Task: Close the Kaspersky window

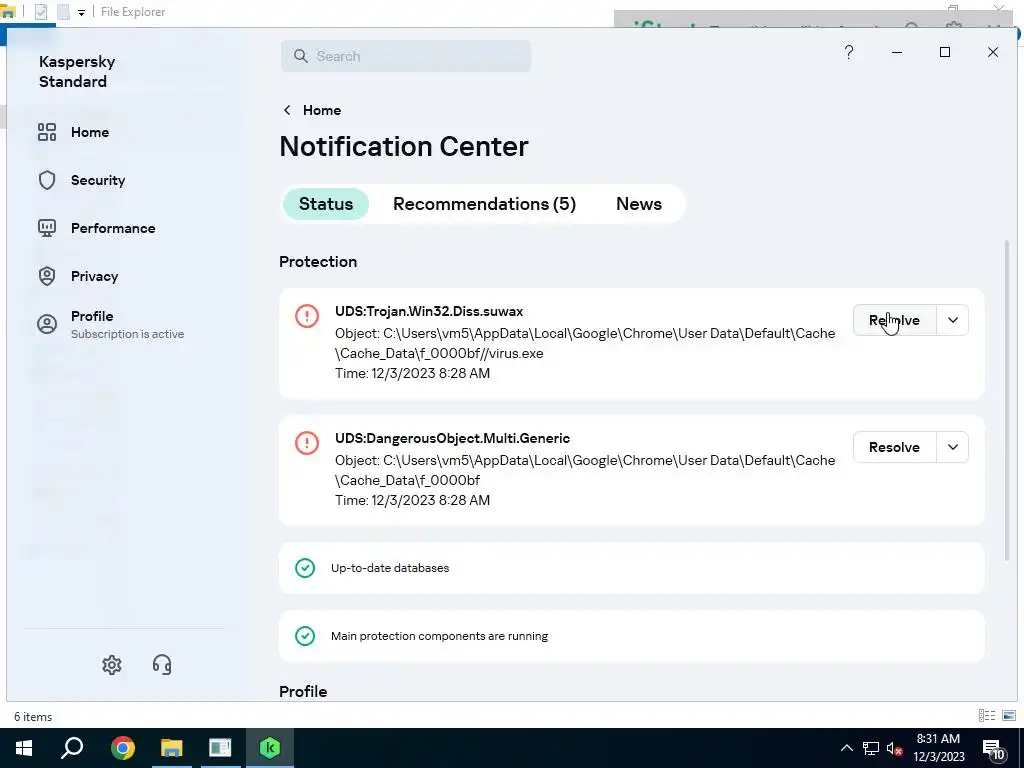Action: 993,52
